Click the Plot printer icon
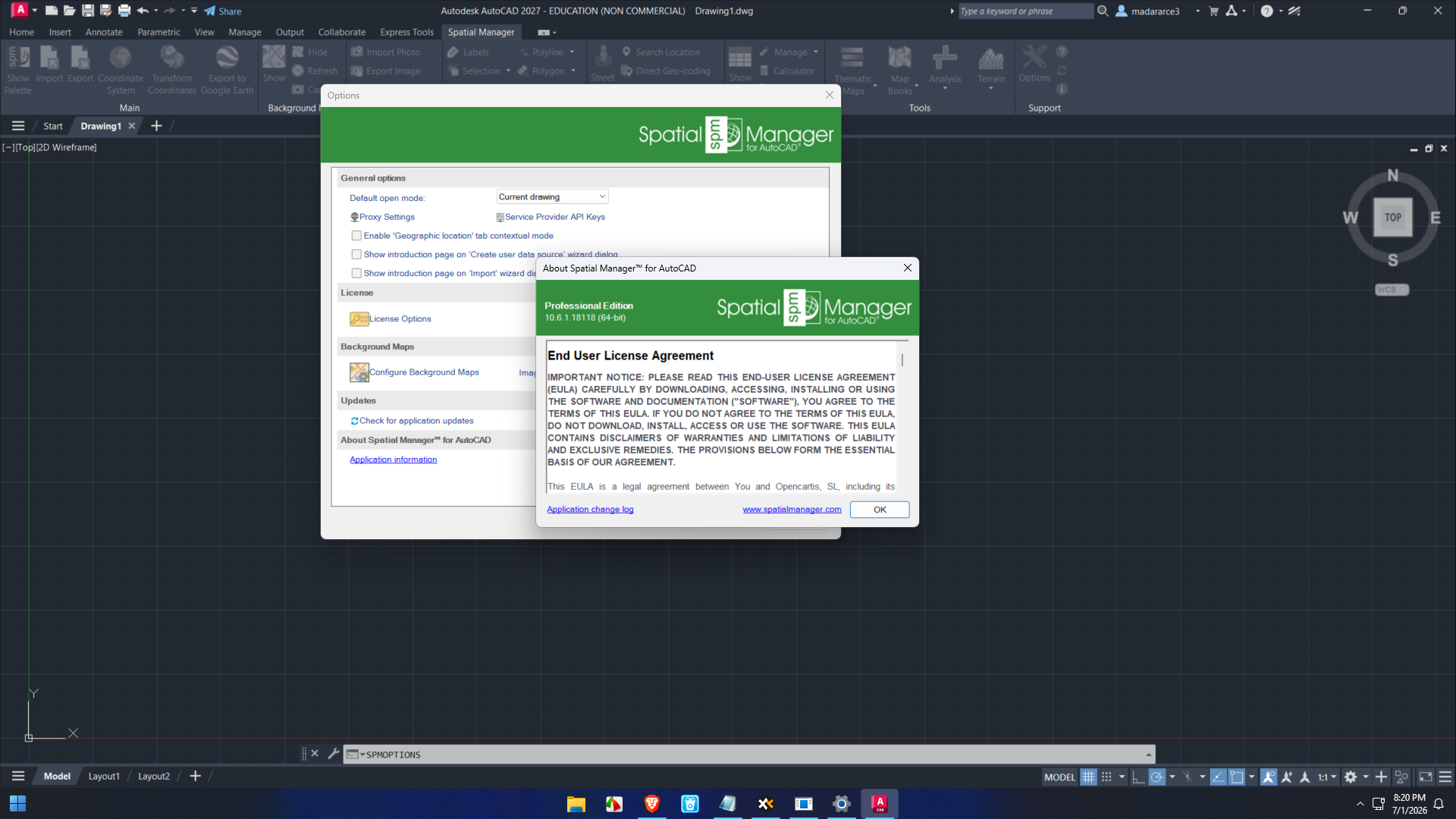Viewport: 1456px width, 819px height. coord(124,11)
